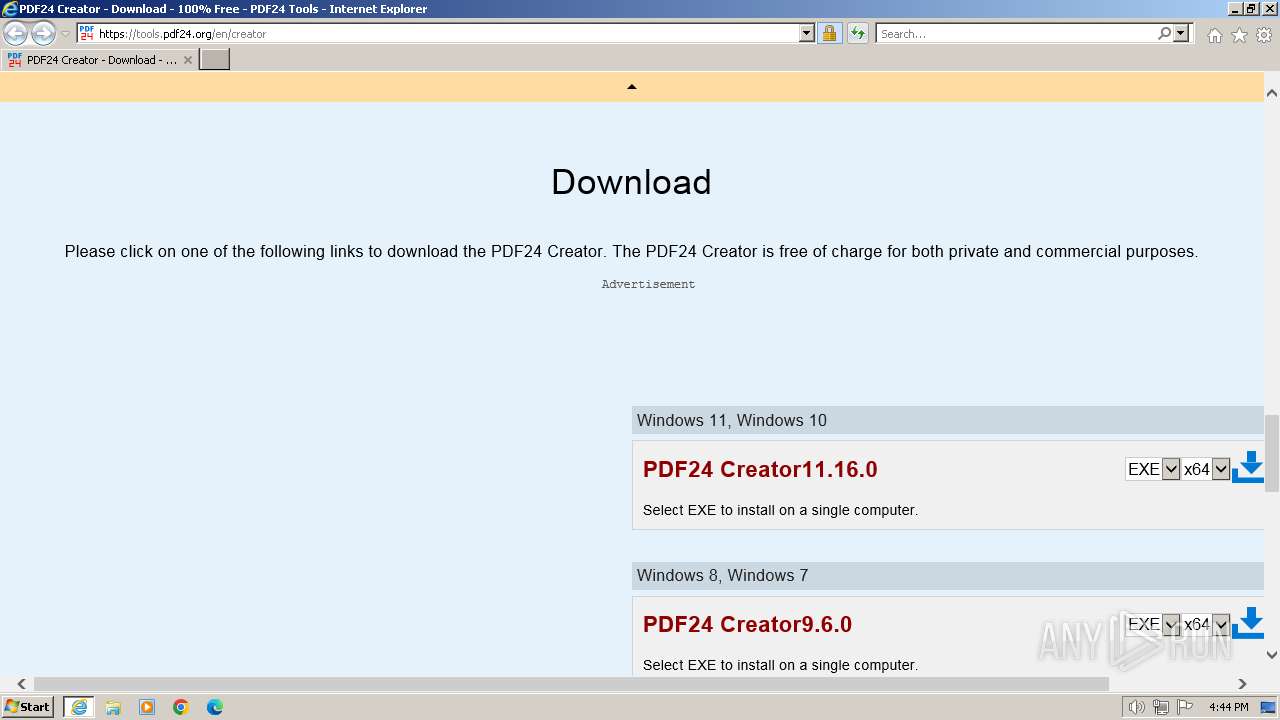Open x64 architecture dropdown for Creator 9.6.0
The image size is (1280, 720).
(x=1205, y=624)
